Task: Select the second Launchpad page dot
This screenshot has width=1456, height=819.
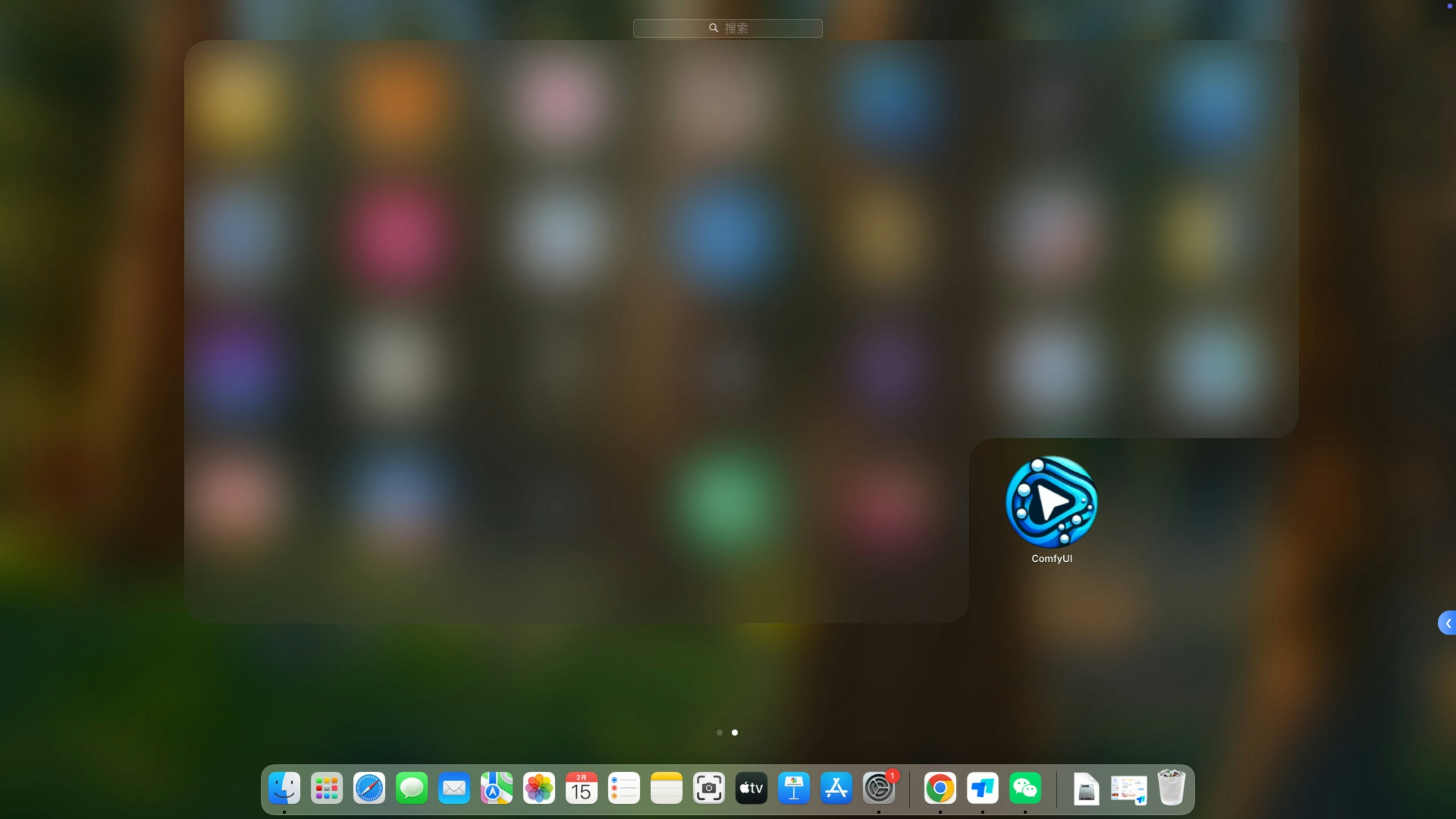Action: pos(734,733)
